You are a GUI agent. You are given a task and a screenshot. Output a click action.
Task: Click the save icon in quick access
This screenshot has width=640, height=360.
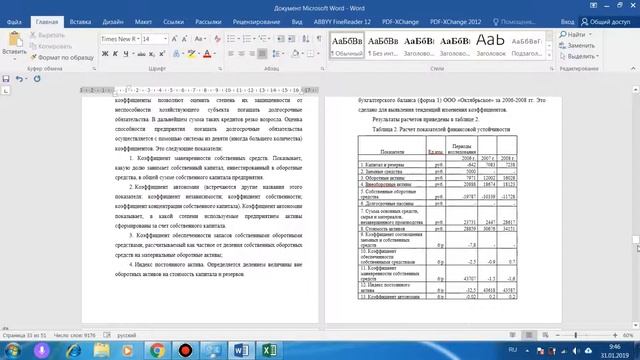[x=6, y=79]
